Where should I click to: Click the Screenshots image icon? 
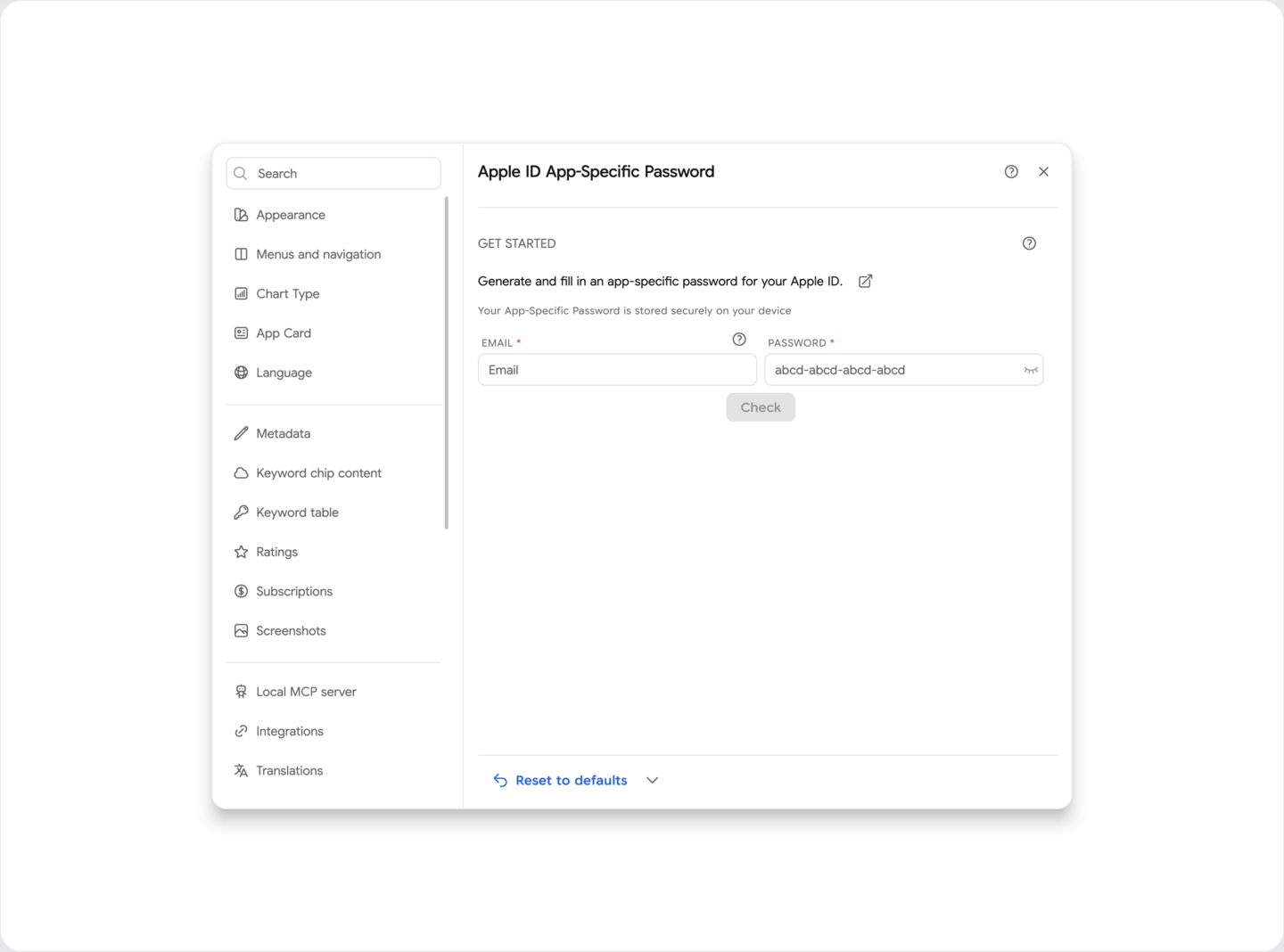[x=241, y=630]
